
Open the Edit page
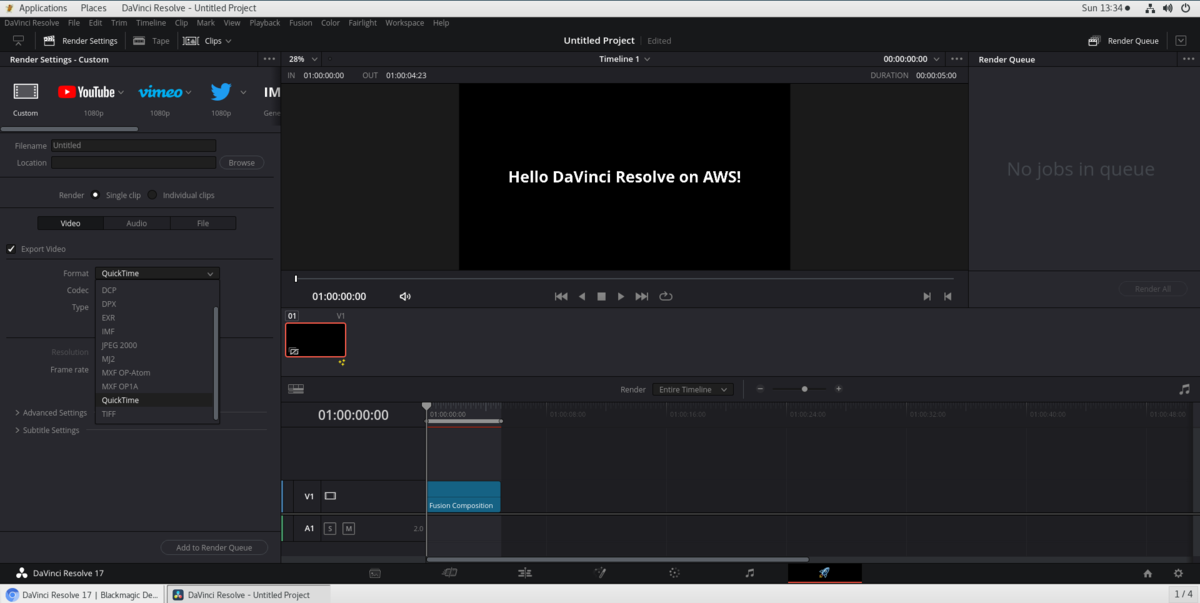point(525,573)
